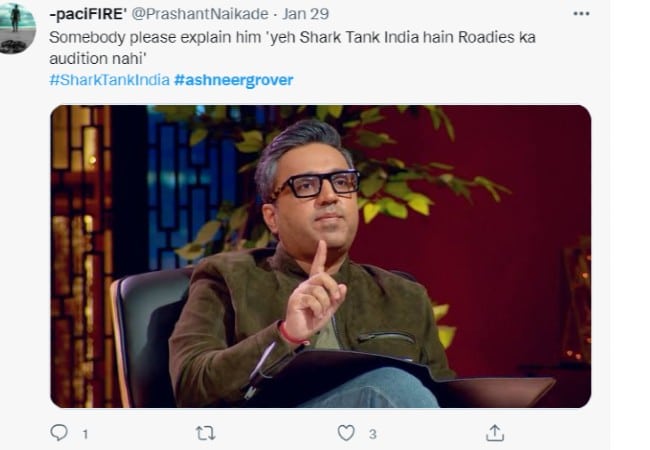Retweet using the arrows icon

205,433
